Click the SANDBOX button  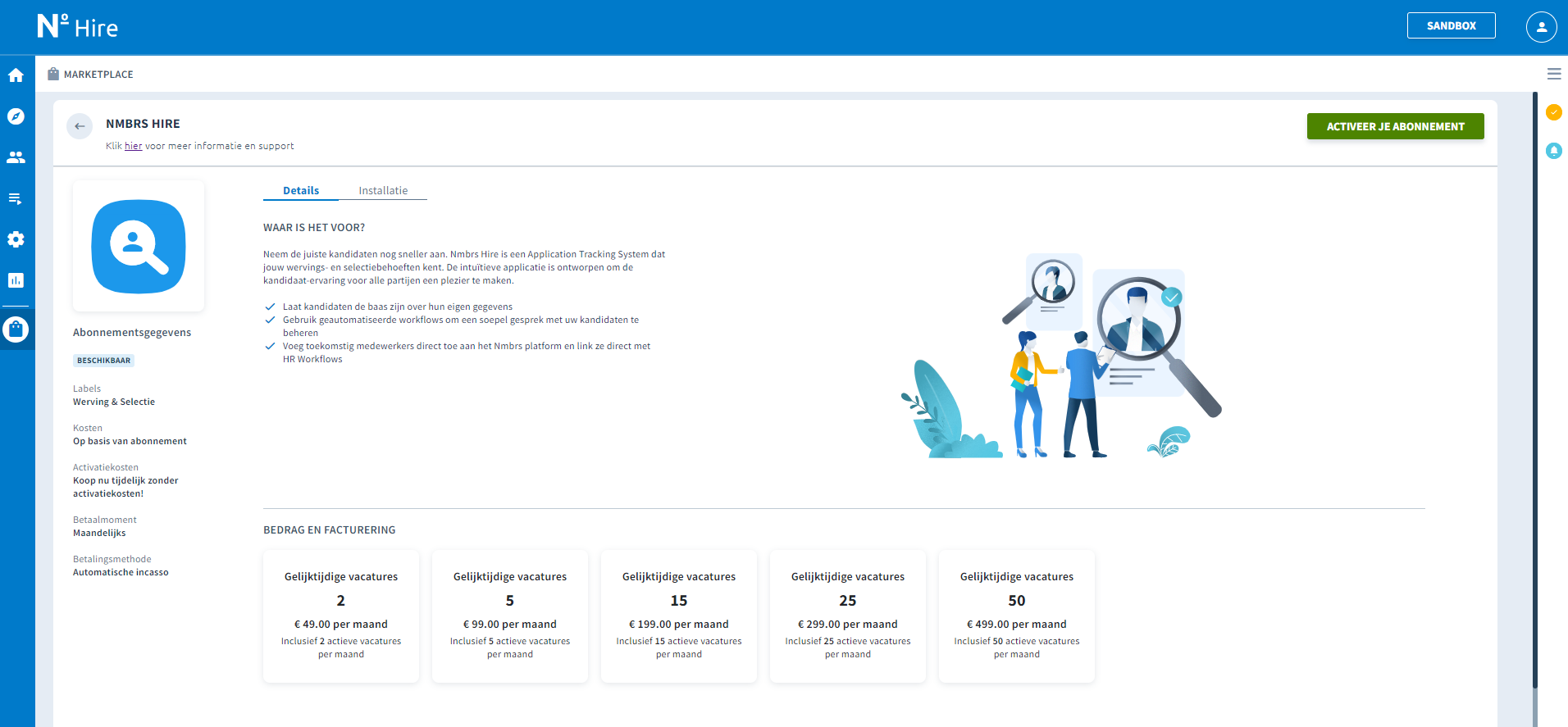tap(1451, 25)
